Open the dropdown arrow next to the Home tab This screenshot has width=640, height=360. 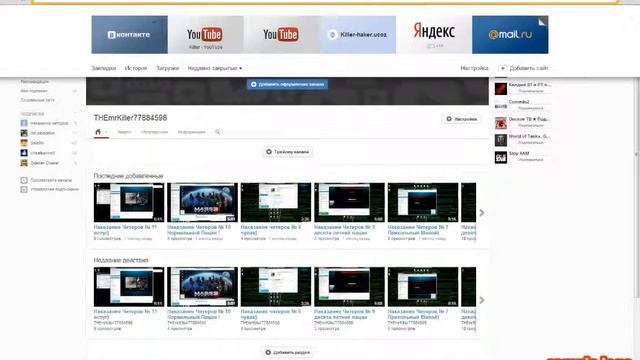click(x=106, y=132)
